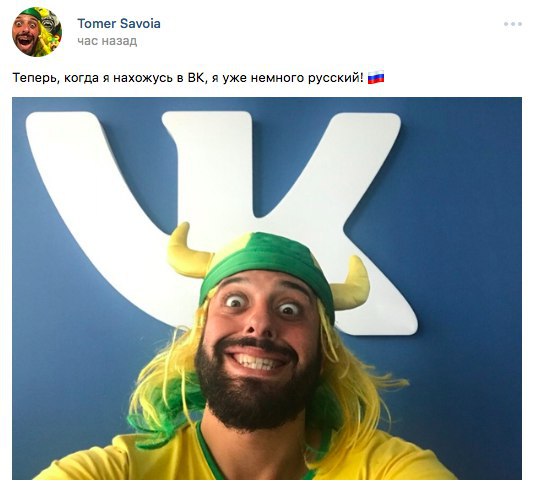Open the post via "час назад" timestamp
This screenshot has width=537, height=491.
tap(107, 41)
